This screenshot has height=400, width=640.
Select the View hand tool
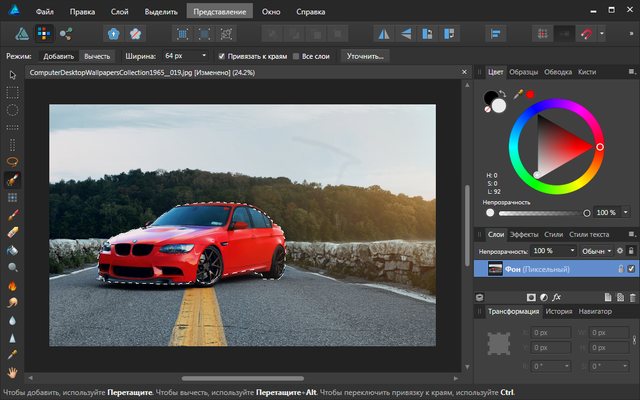pos(12,374)
